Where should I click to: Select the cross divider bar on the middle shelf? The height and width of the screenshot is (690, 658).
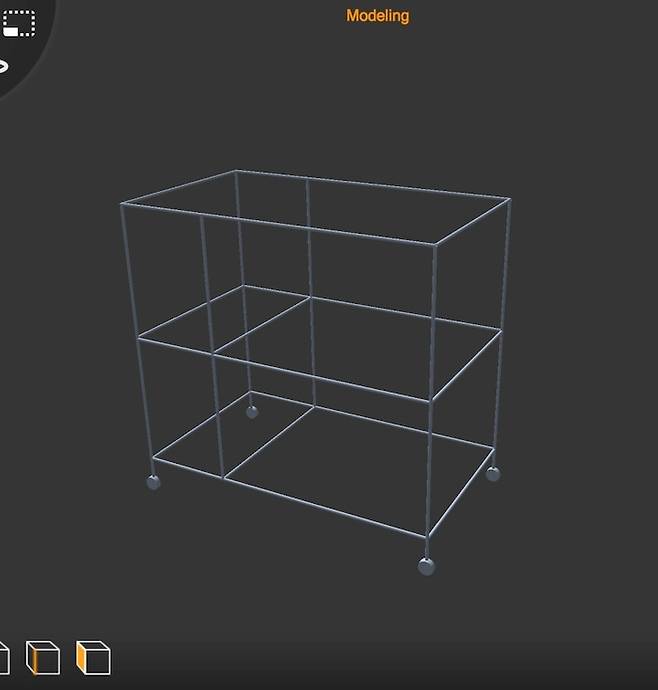pos(262,325)
